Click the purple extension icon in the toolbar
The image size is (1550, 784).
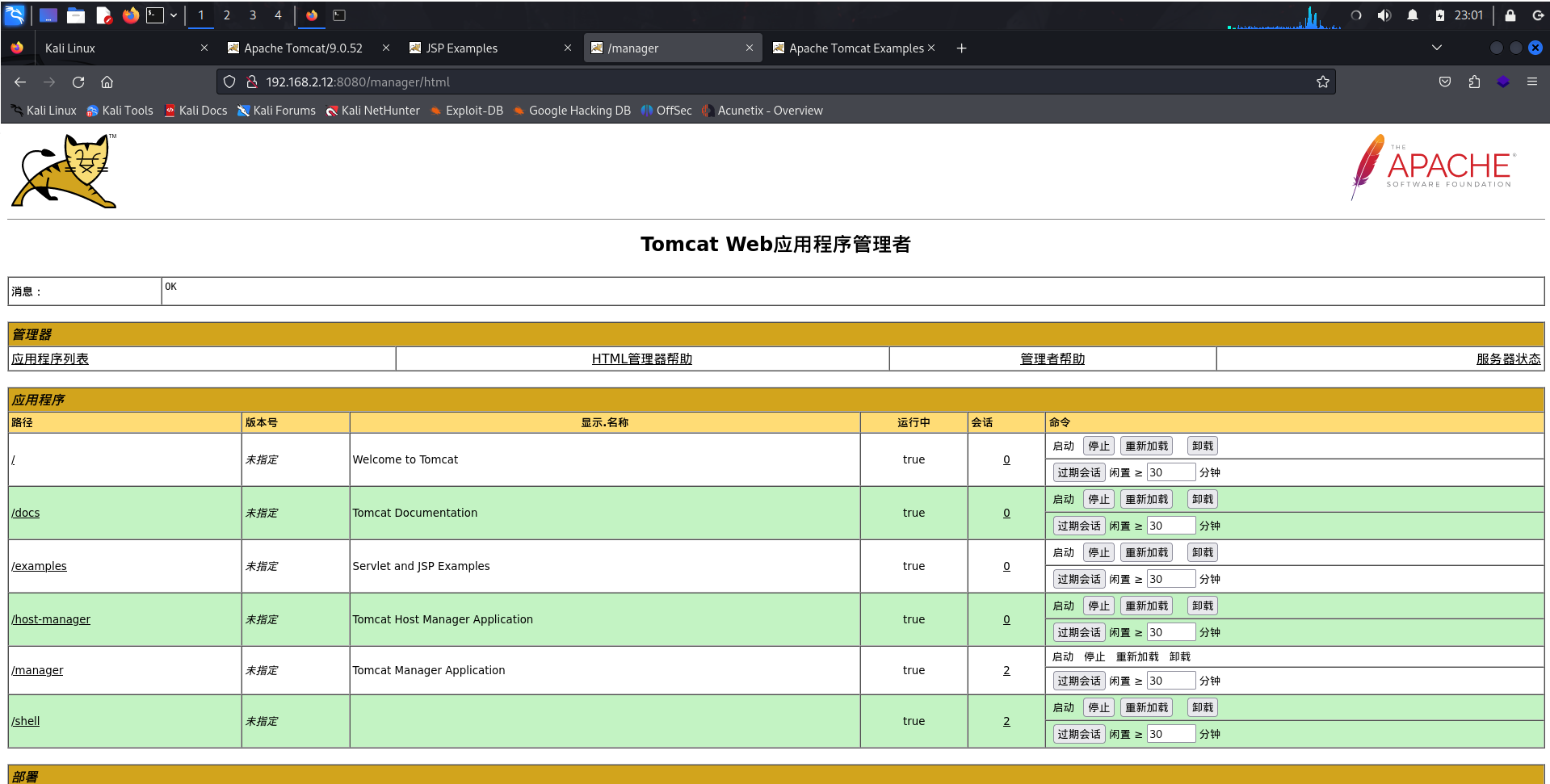(x=1503, y=82)
